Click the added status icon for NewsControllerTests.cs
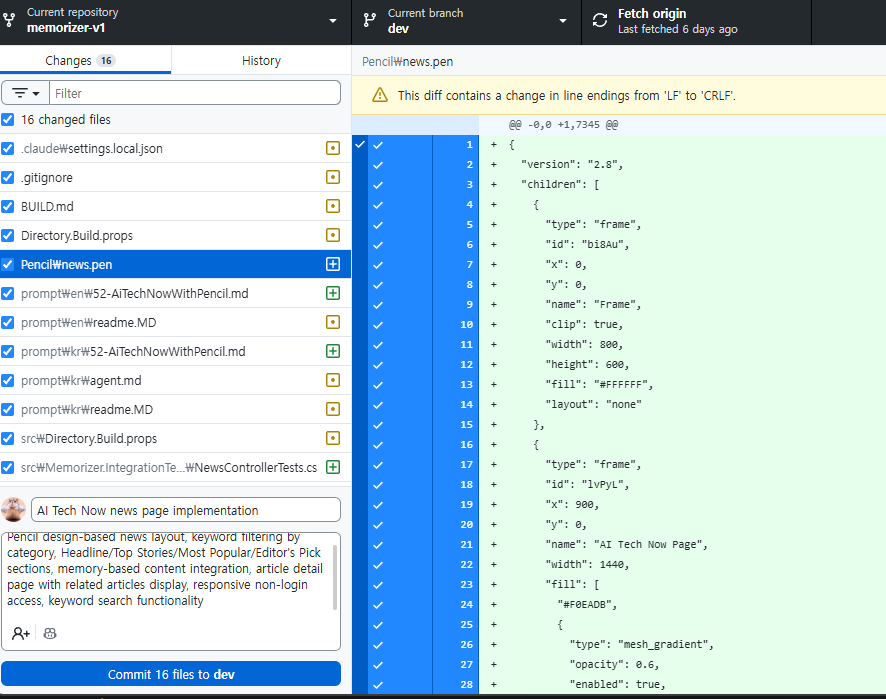The width and height of the screenshot is (886, 699). pos(333,467)
